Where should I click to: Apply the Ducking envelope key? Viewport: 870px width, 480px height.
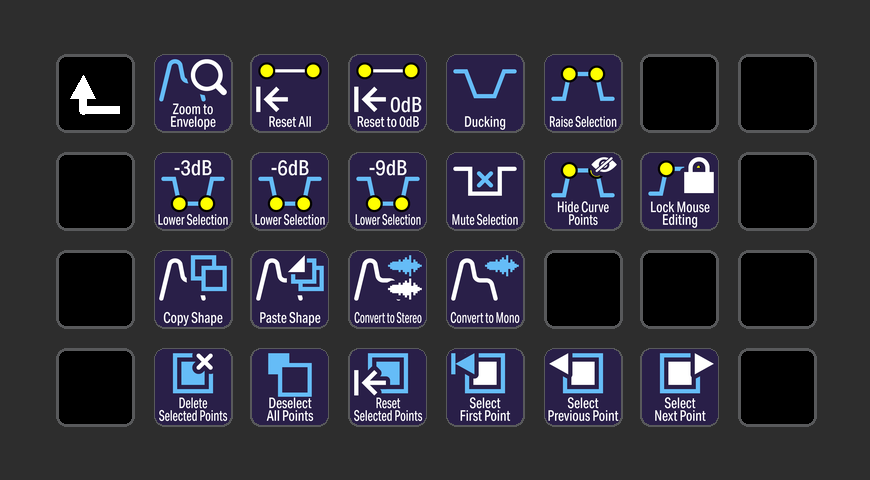[485, 93]
